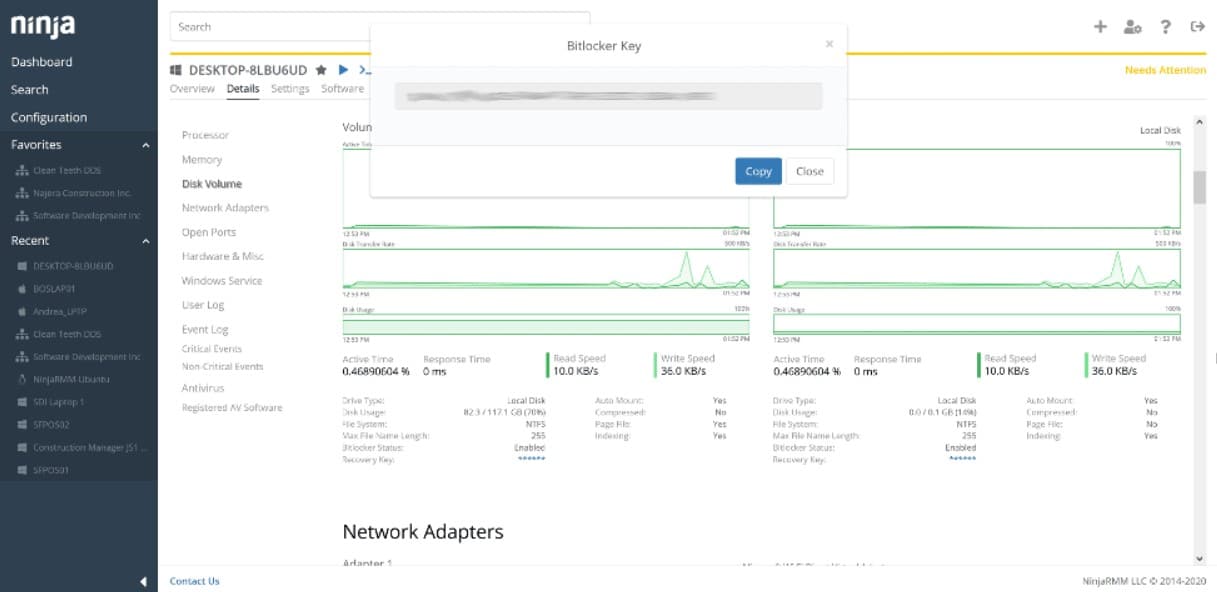The height and width of the screenshot is (592, 1217).
Task: Collapse the Favorites section
Action: [145, 145]
